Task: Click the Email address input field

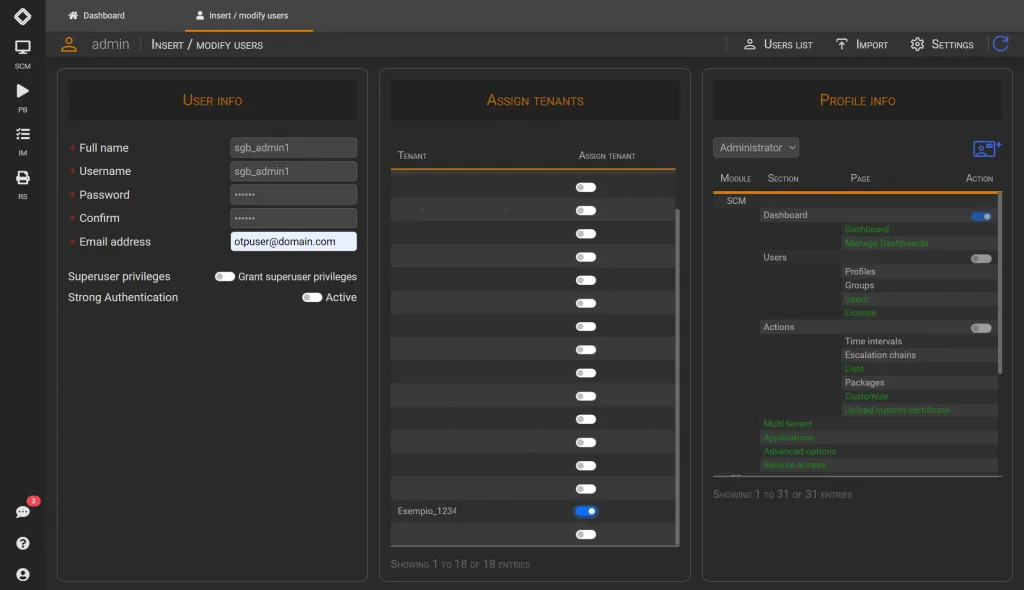Action: coord(293,242)
